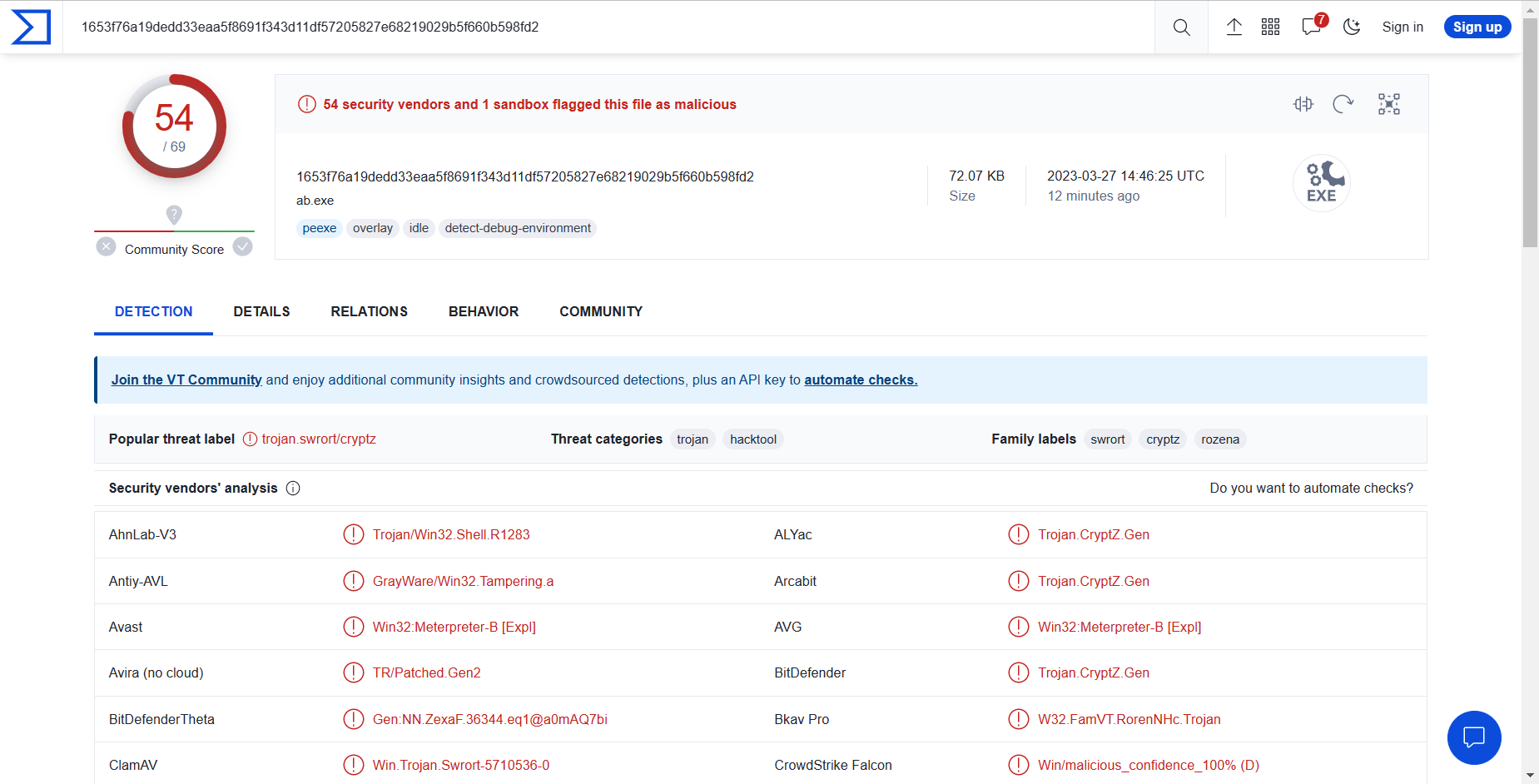Screen dimensions: 1539x784
Task: Click the similar files compare icon
Action: coord(1303,104)
